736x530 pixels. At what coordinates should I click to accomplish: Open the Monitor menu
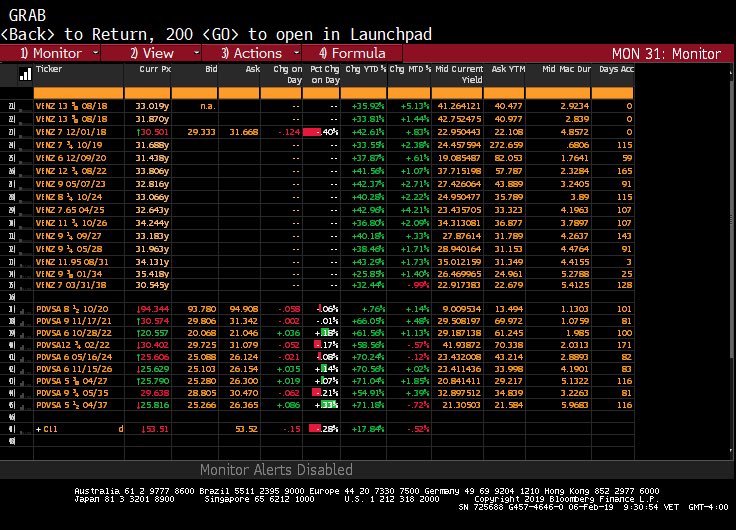click(51, 53)
